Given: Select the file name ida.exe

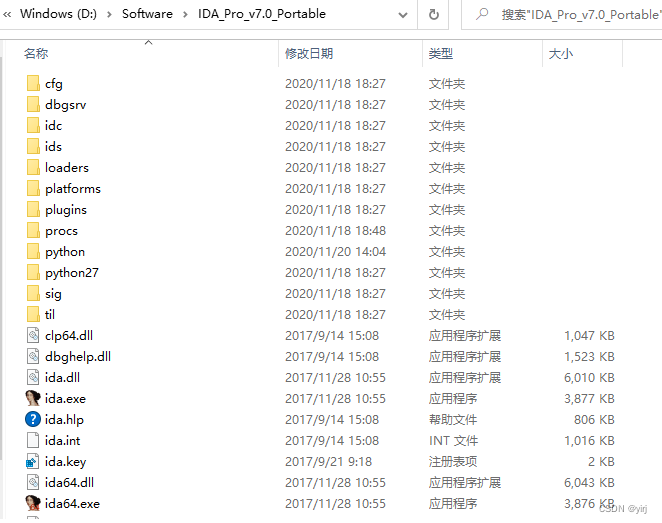Looking at the screenshot, I should point(65,398).
